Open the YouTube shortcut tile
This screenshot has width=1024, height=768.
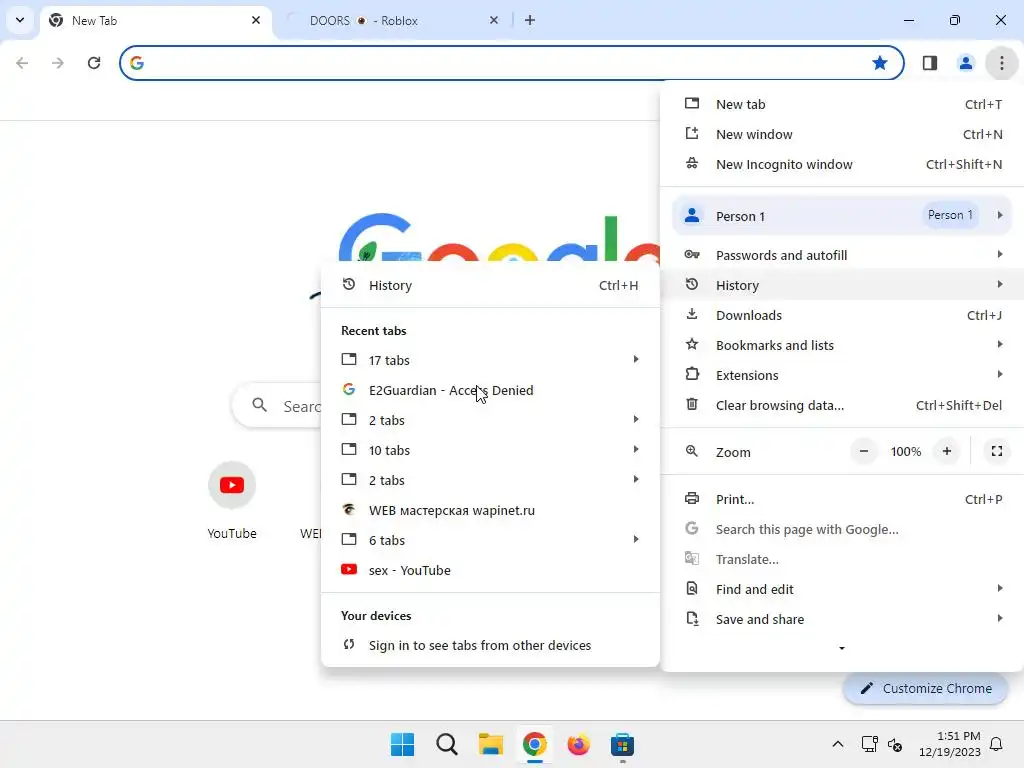coord(232,500)
